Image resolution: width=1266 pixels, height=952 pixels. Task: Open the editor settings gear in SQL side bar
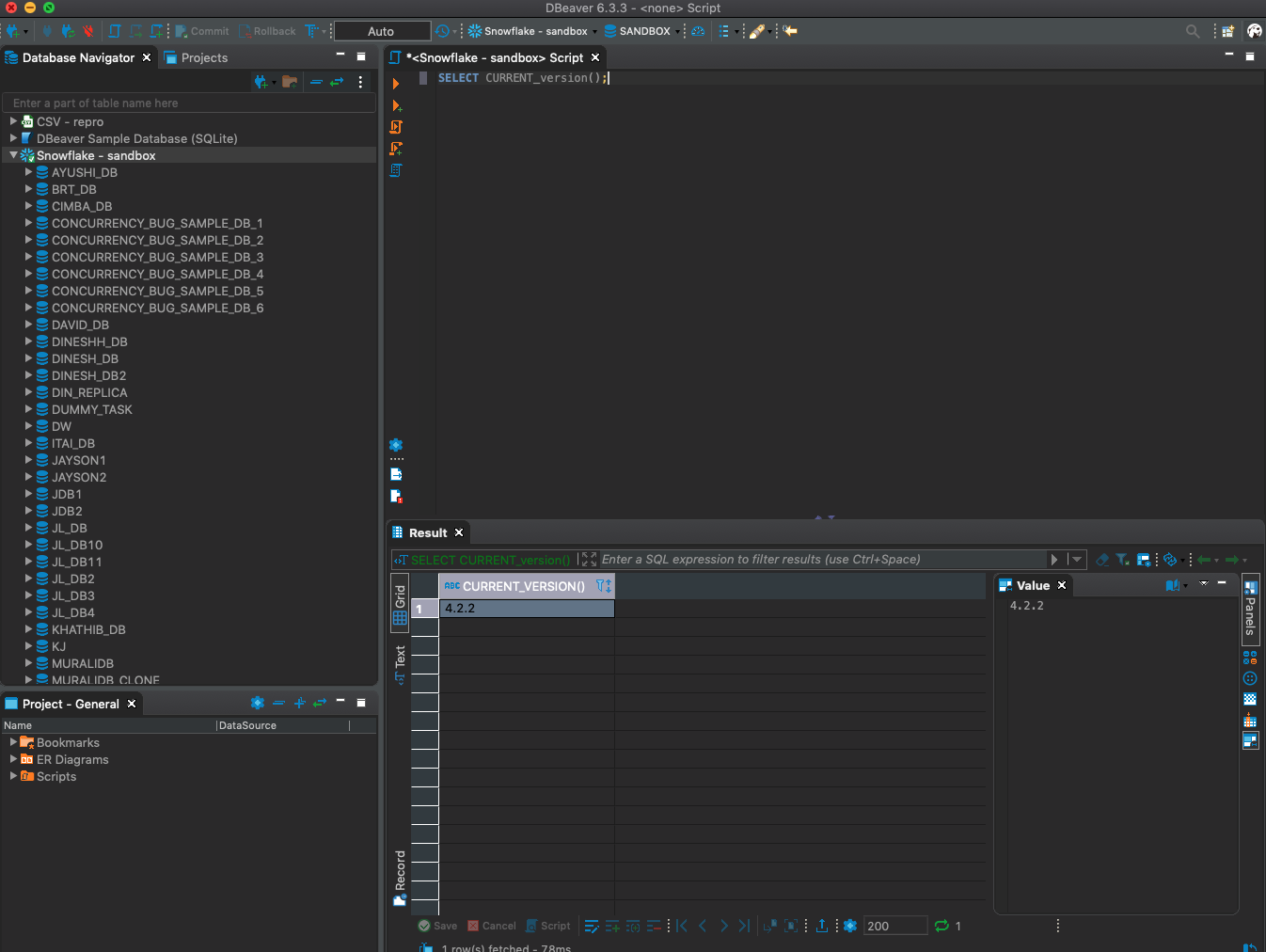(396, 445)
